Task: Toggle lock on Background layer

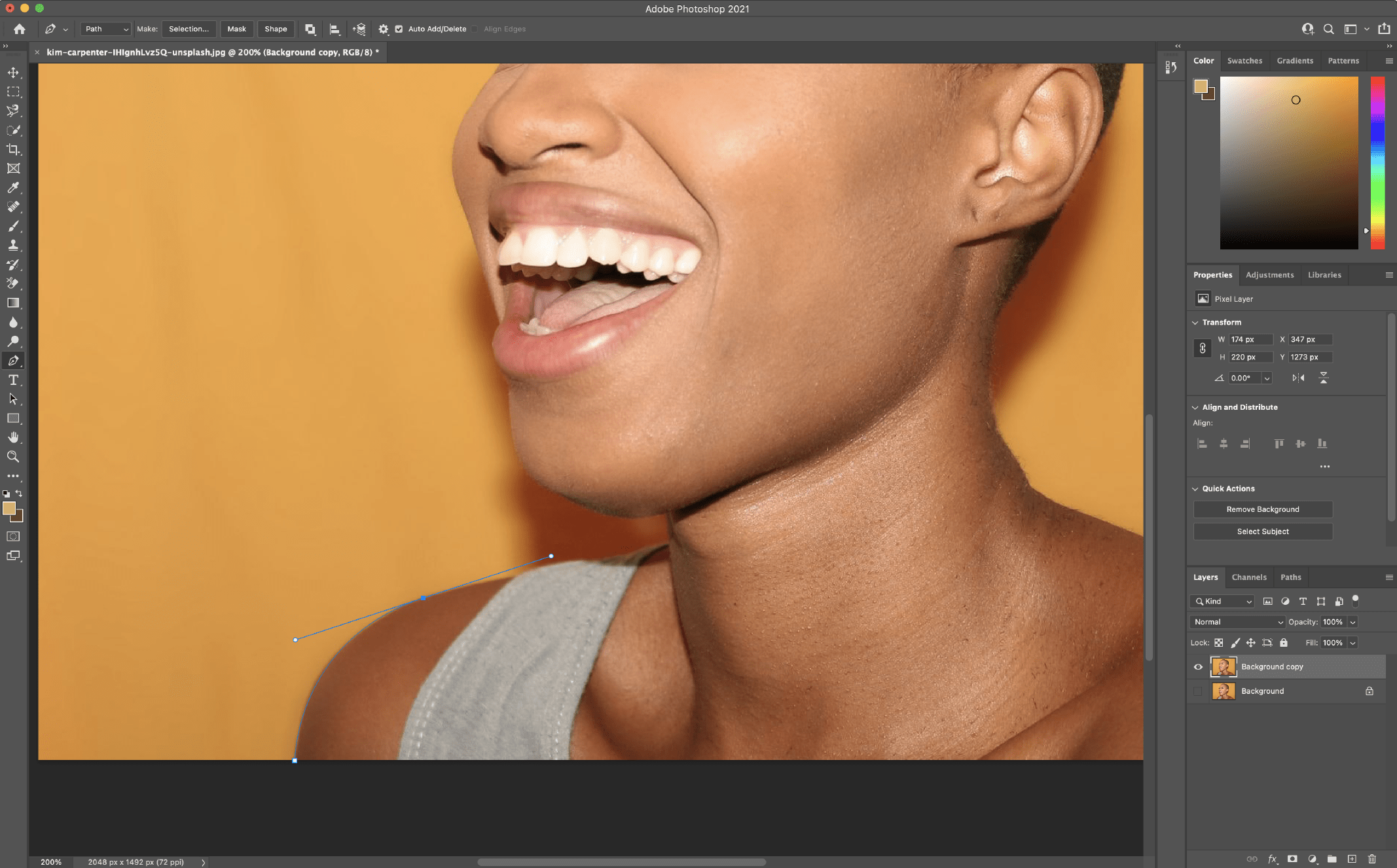Action: pos(1369,690)
